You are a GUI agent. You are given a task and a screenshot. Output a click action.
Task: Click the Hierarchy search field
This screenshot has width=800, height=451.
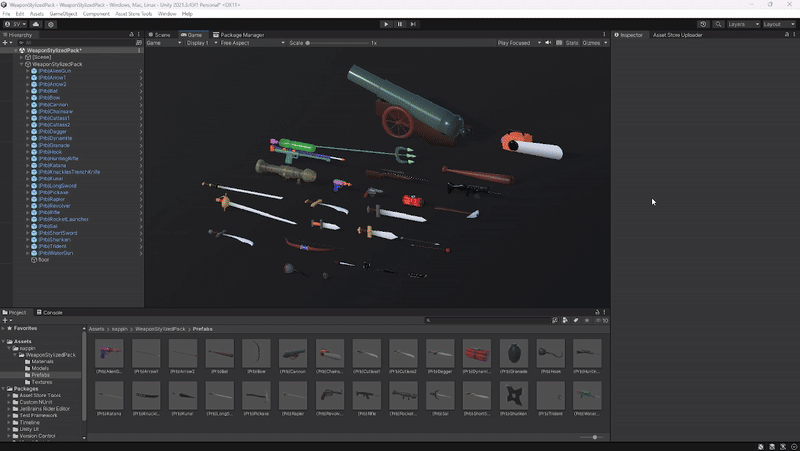click(76, 43)
